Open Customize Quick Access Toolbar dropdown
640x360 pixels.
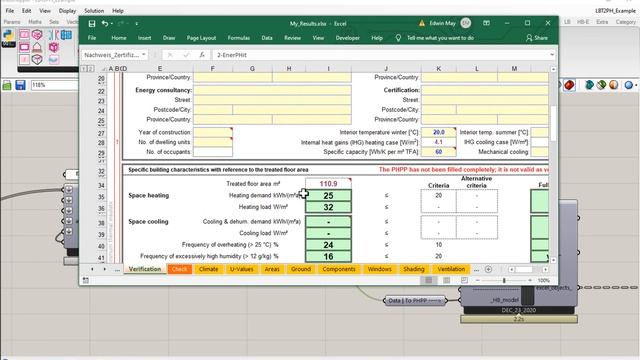coord(136,24)
